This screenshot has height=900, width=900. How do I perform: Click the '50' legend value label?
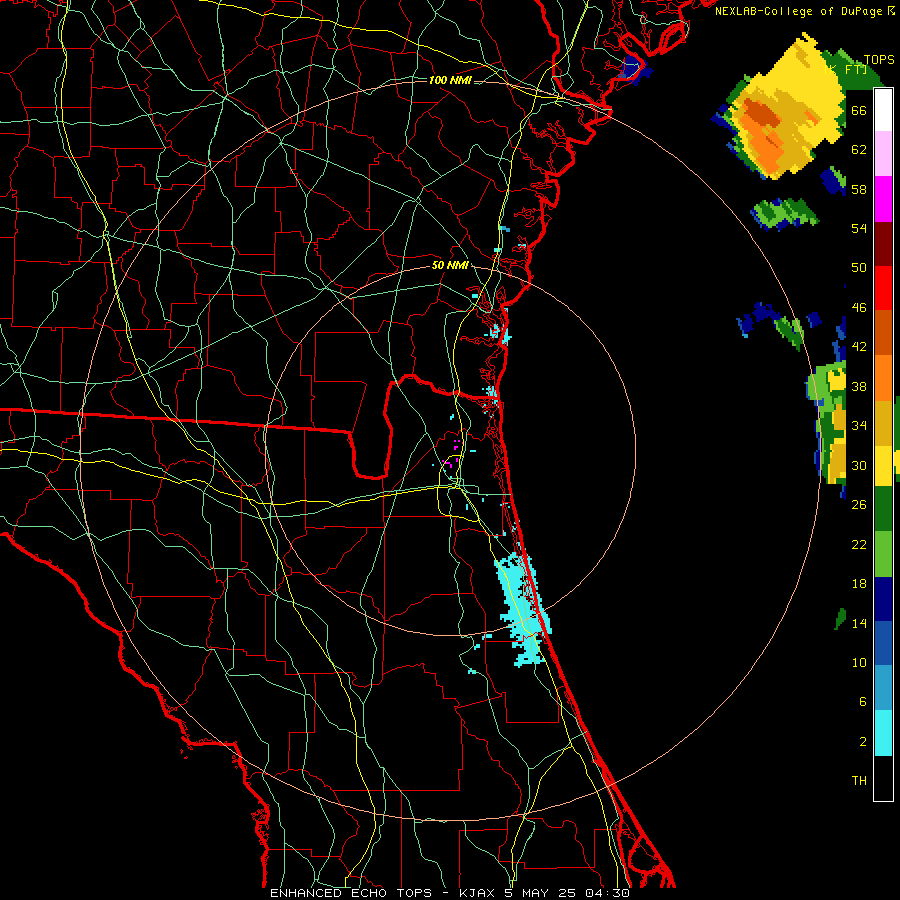[859, 267]
